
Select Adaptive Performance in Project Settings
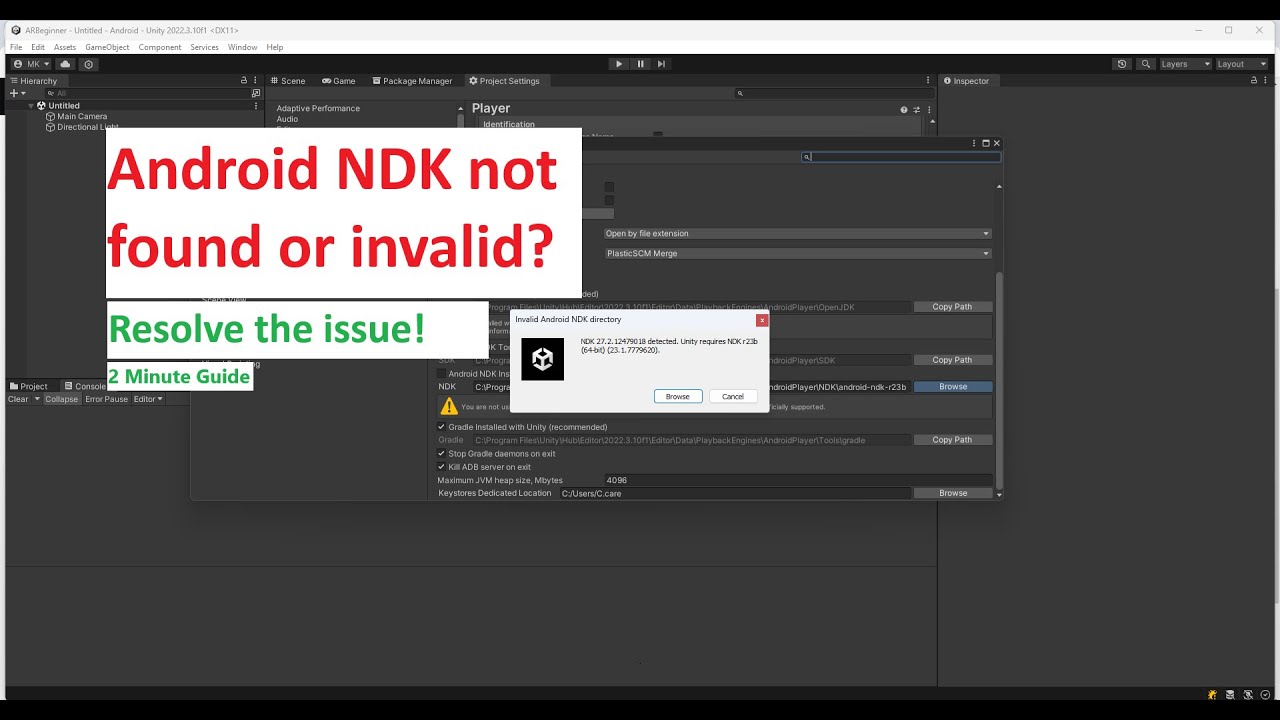318,108
